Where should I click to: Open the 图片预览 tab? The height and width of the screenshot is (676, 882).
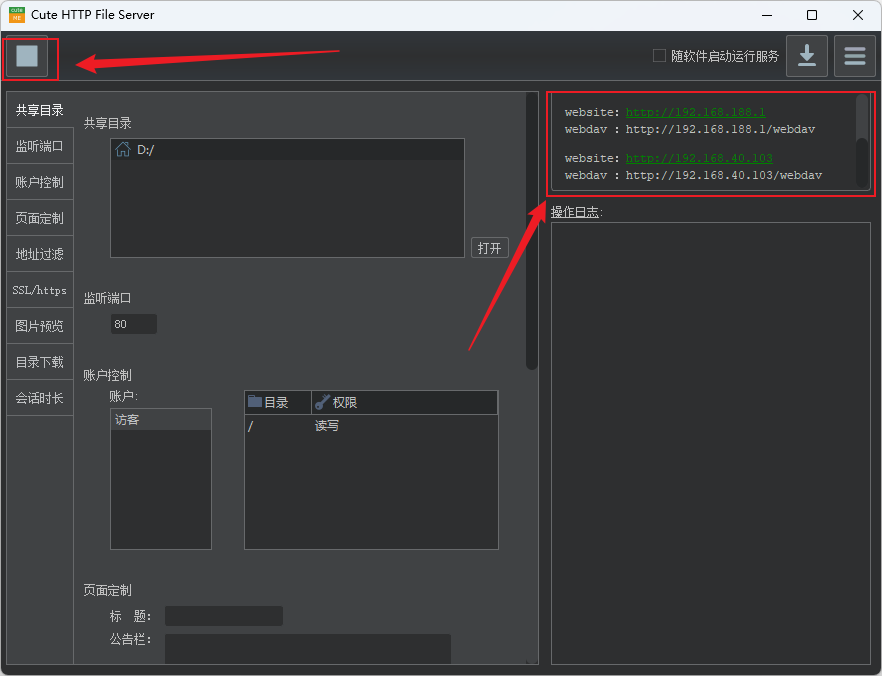(40, 326)
